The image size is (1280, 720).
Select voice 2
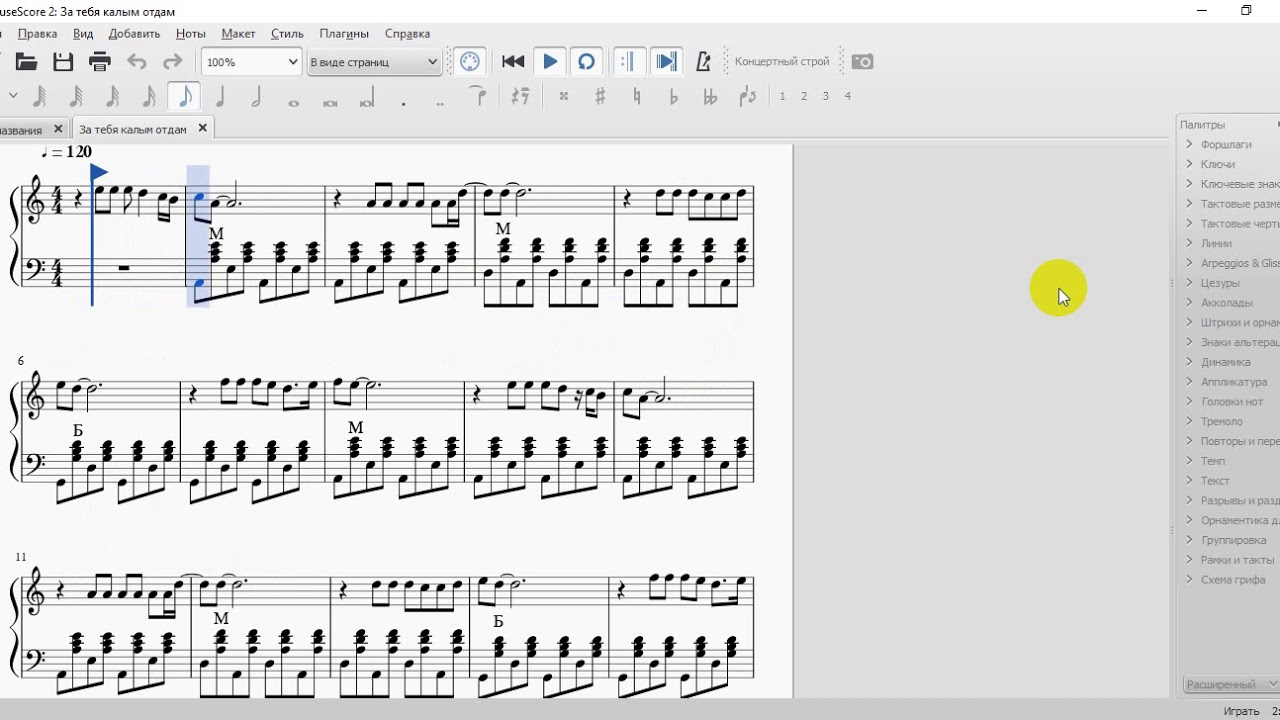804,97
